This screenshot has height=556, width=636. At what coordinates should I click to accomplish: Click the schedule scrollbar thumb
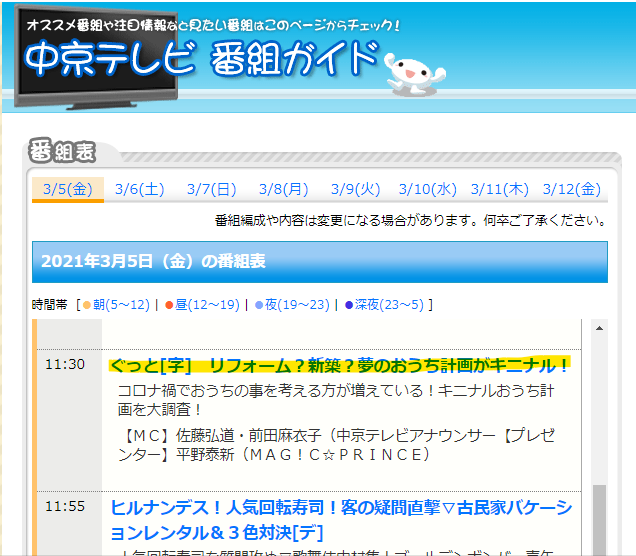[x=599, y=520]
